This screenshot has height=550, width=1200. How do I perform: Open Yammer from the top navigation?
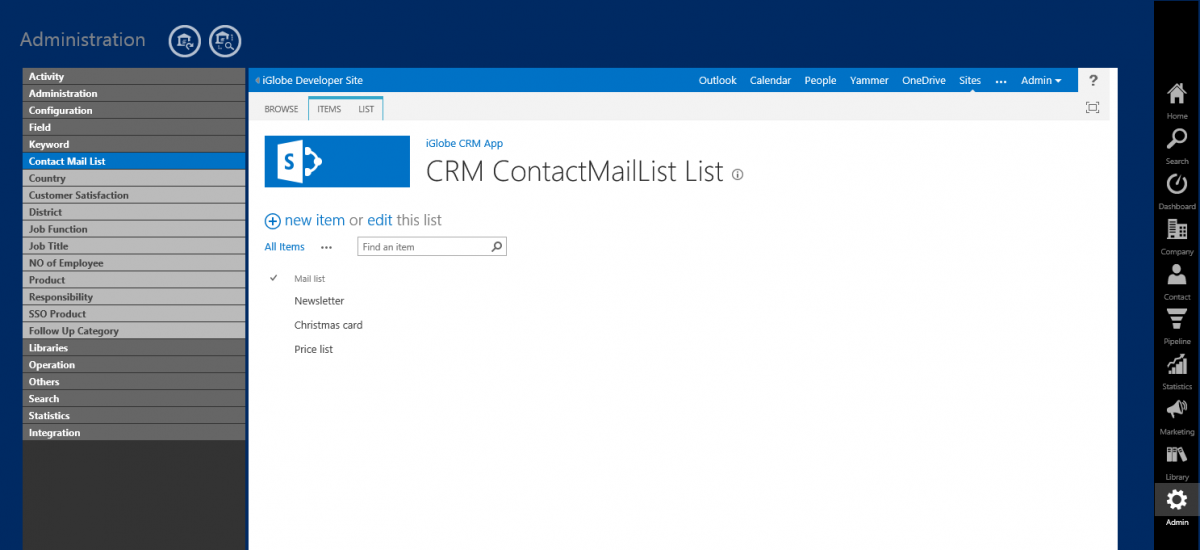[869, 80]
